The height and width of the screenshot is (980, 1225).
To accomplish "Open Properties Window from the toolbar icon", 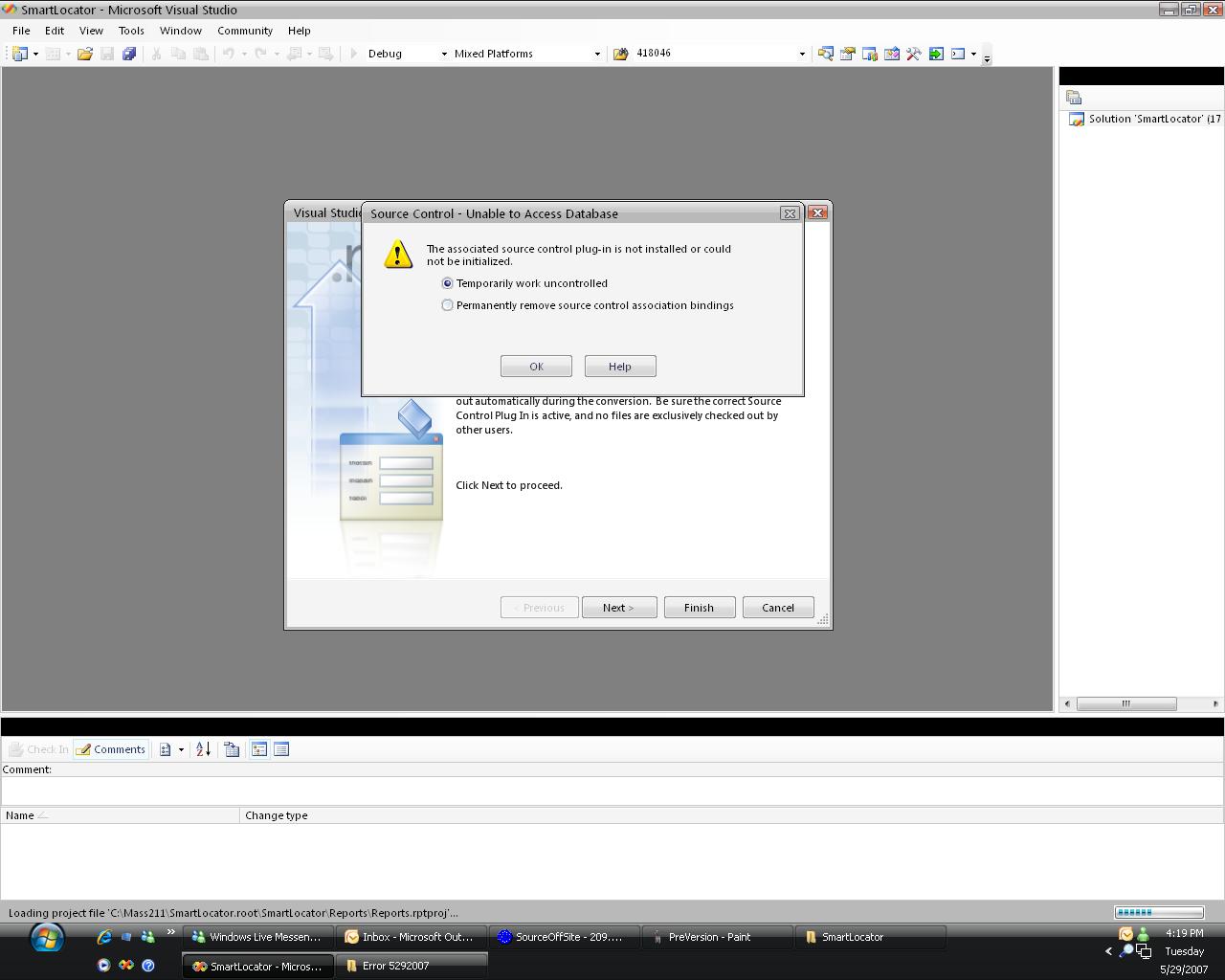I will 847,54.
